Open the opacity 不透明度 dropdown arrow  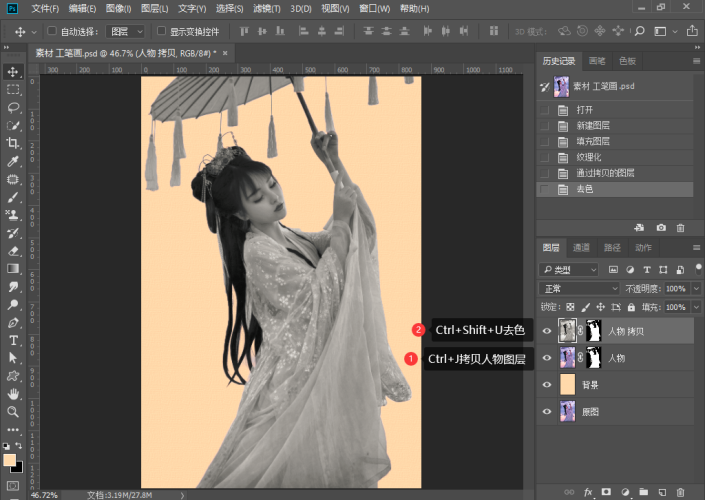[x=696, y=288]
